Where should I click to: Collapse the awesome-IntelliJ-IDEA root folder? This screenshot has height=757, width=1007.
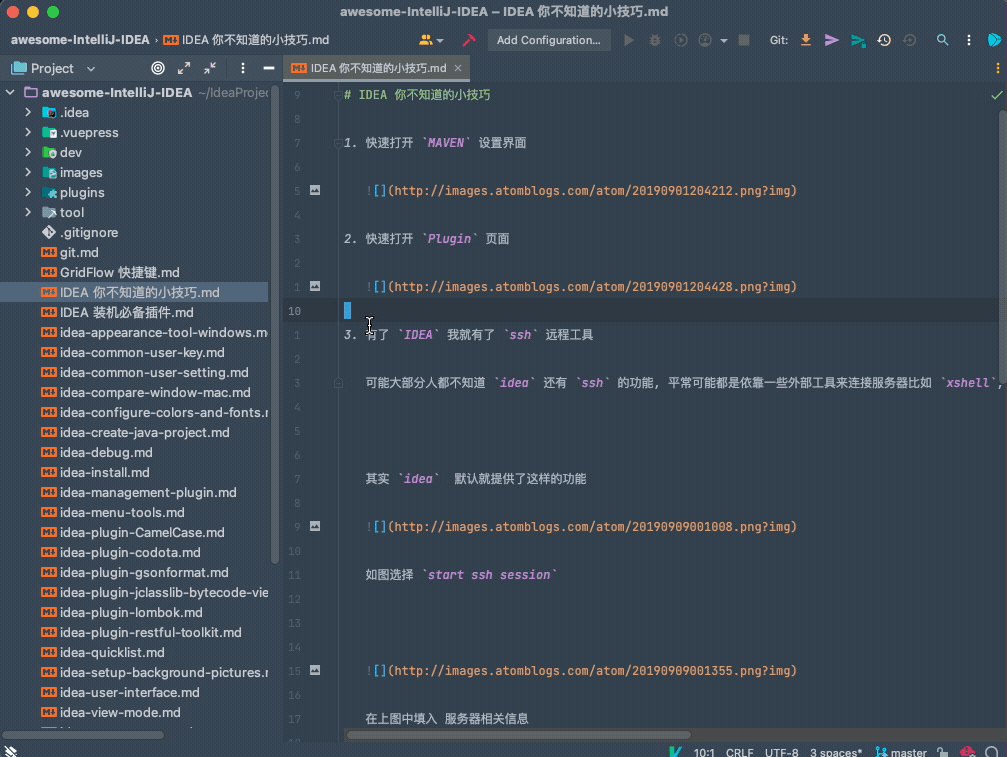point(10,92)
